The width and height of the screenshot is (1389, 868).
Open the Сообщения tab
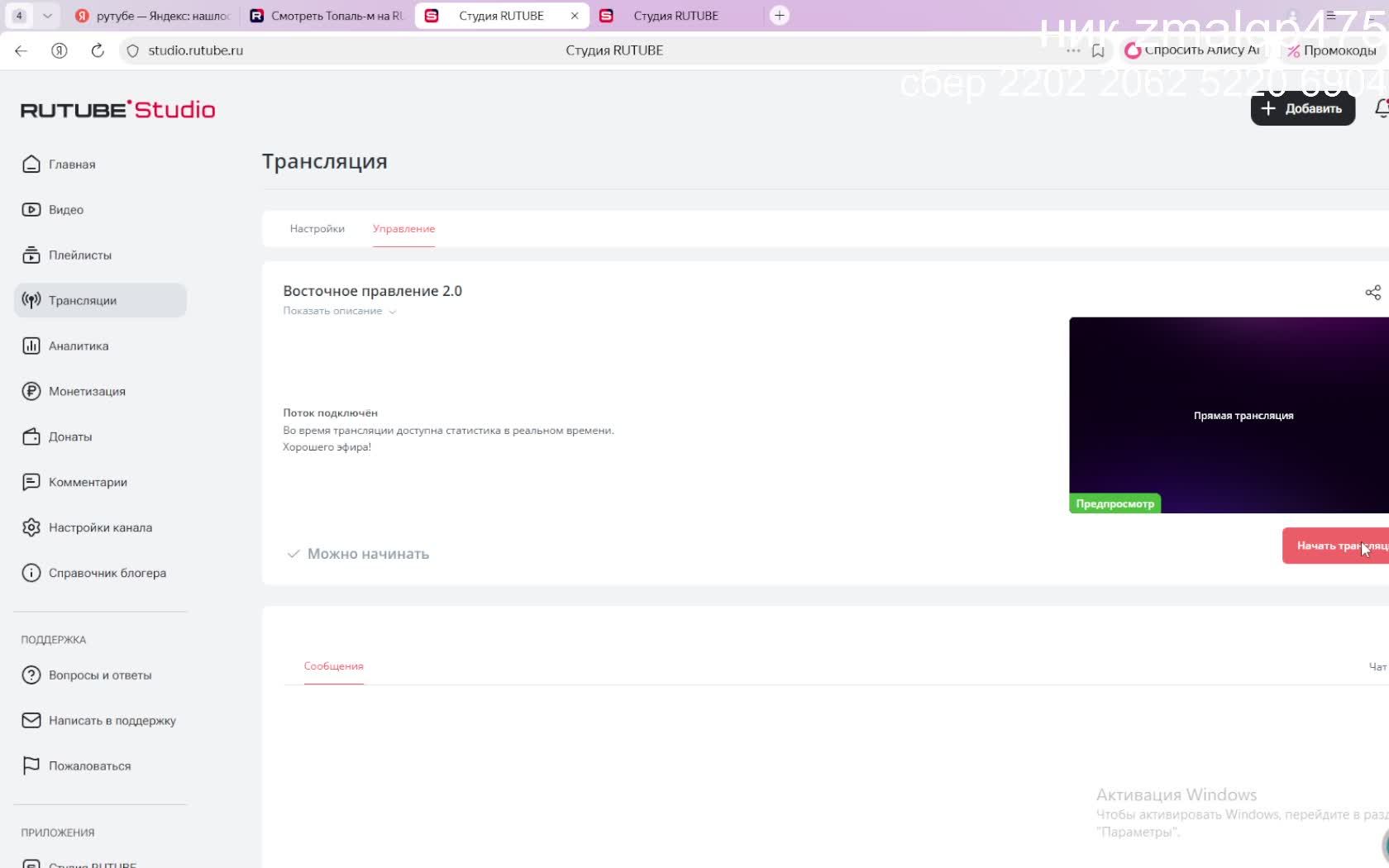click(x=333, y=665)
